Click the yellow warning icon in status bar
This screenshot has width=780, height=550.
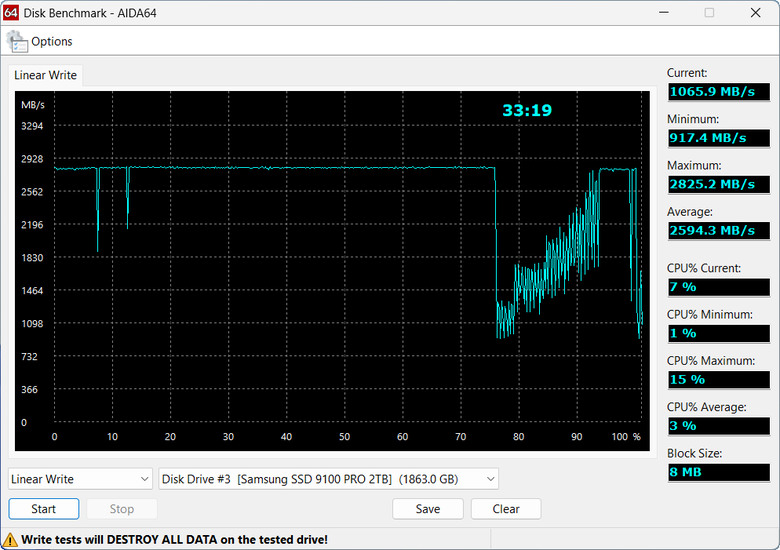(x=10, y=540)
